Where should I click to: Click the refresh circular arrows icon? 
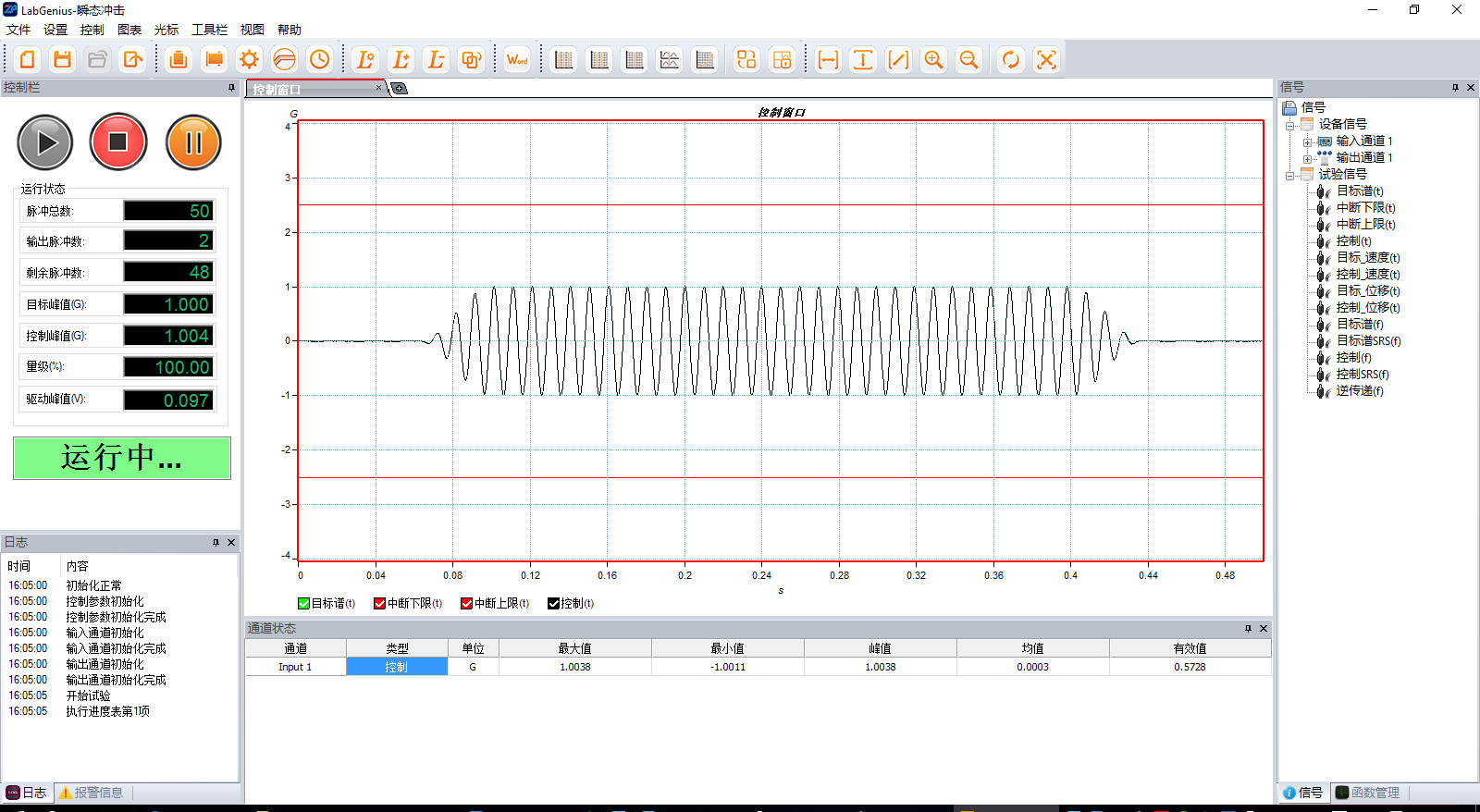point(1011,60)
